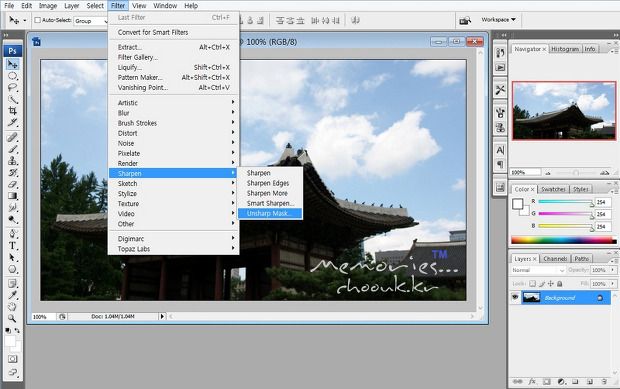Choose Sharpen Edges menu item
Viewport: 620px width, 389px height.
click(x=270, y=183)
